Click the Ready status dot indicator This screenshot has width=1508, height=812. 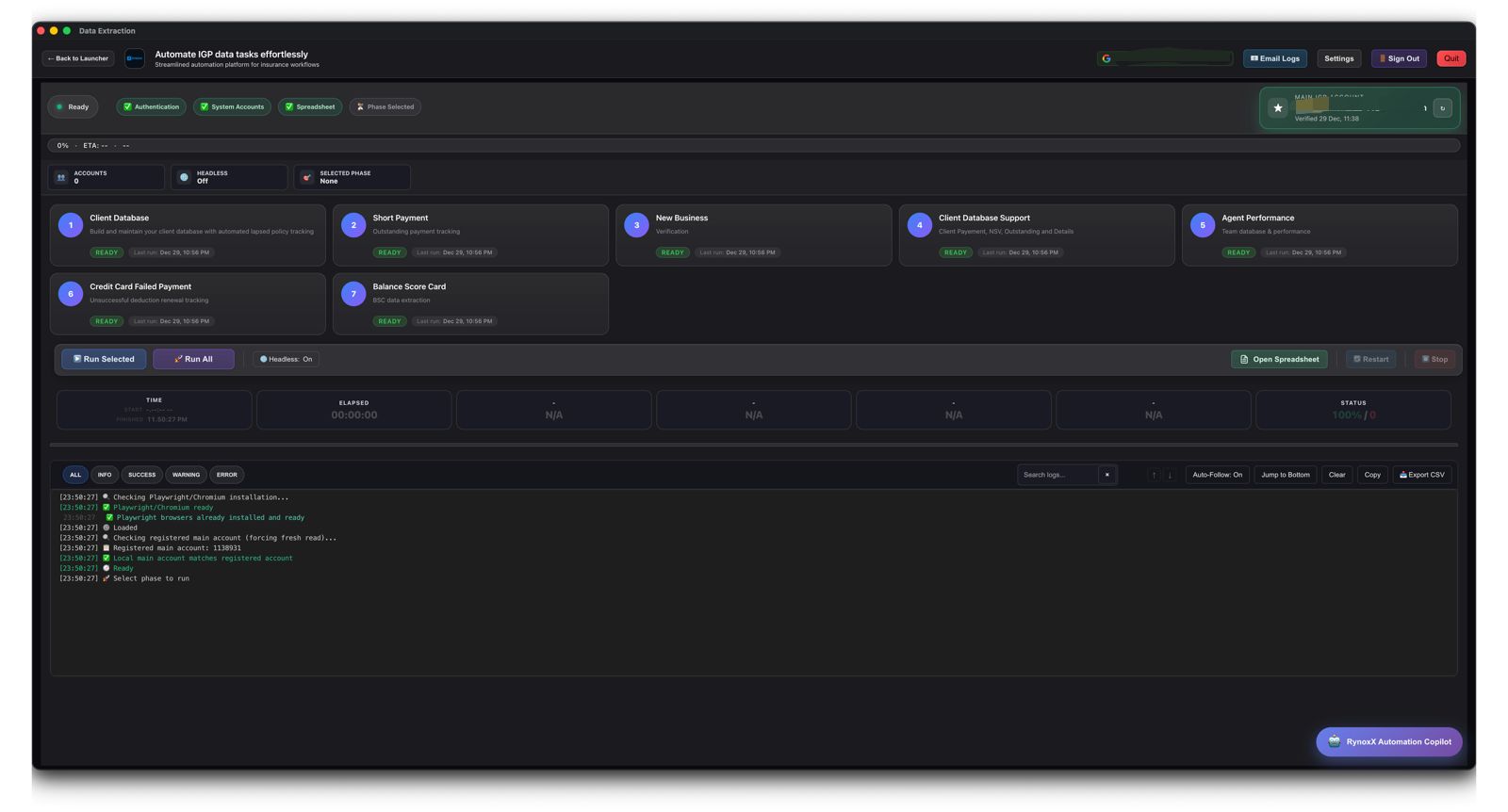pos(59,106)
